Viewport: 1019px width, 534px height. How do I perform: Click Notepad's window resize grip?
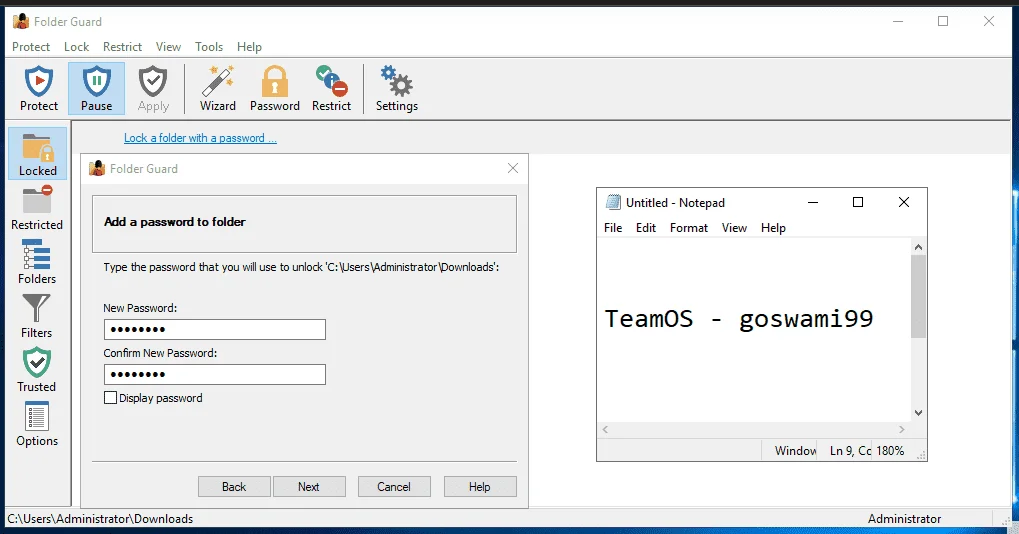(921, 455)
